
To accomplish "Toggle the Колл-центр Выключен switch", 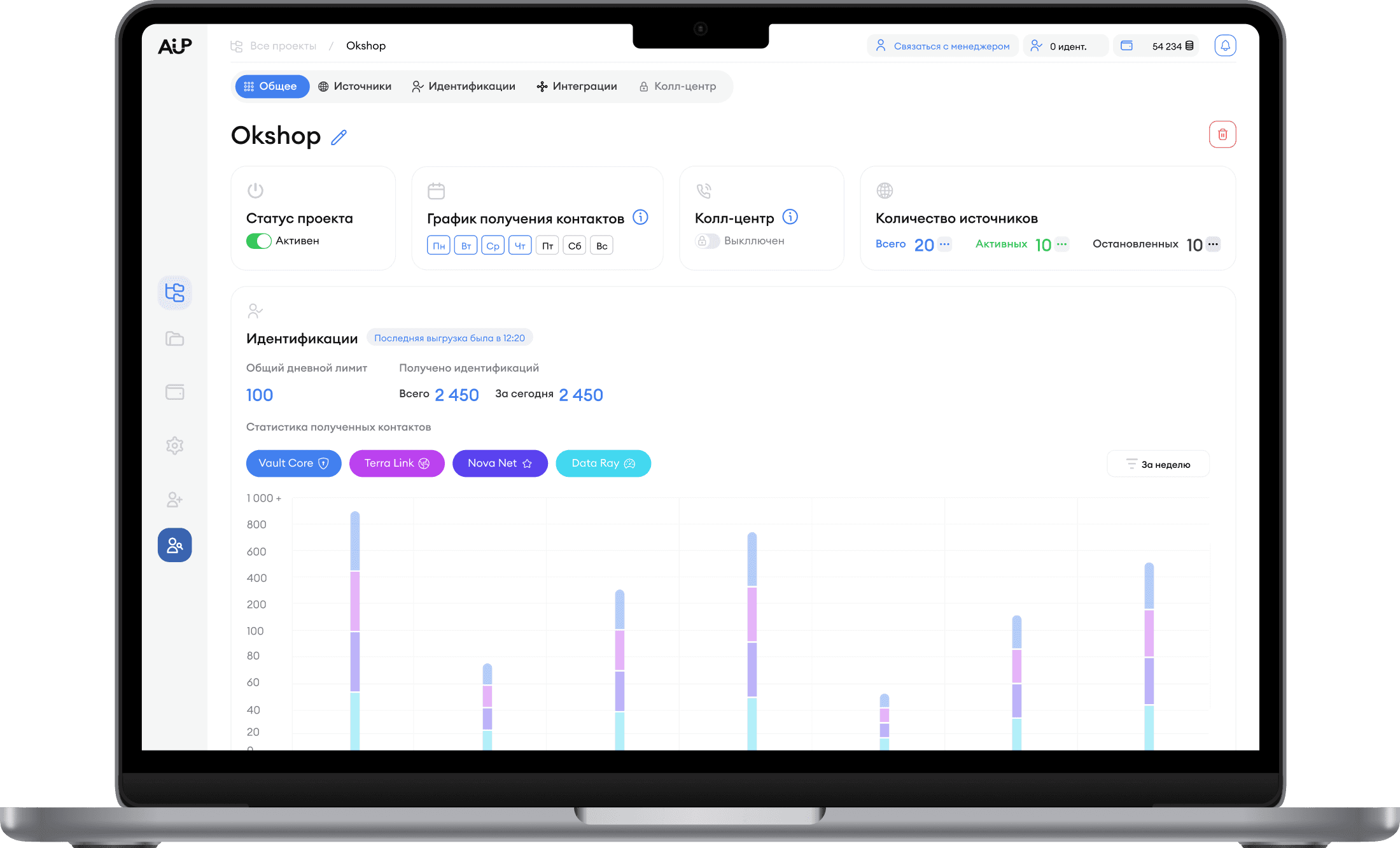I will (x=707, y=241).
